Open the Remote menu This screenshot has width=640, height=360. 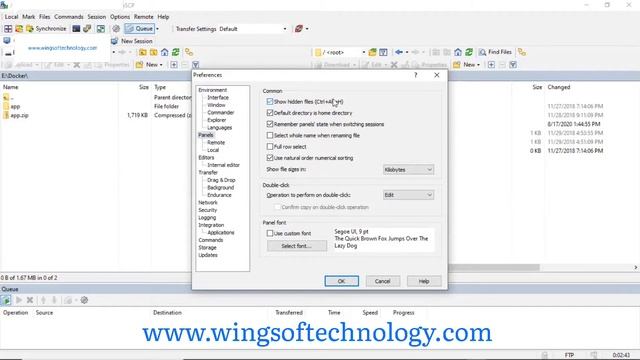point(144,17)
